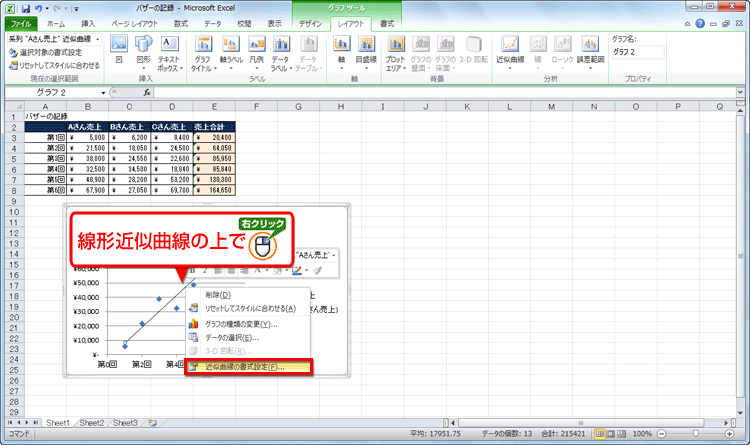Switch to the Sheet2 tab
This screenshot has width=750, height=445.
[x=91, y=423]
